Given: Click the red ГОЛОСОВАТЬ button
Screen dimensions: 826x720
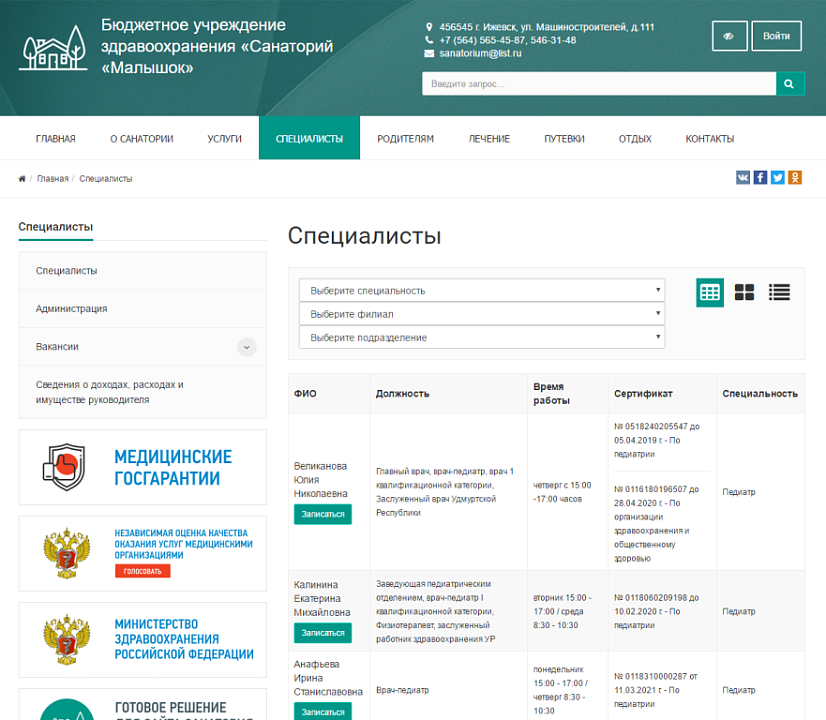Looking at the screenshot, I should (x=143, y=571).
